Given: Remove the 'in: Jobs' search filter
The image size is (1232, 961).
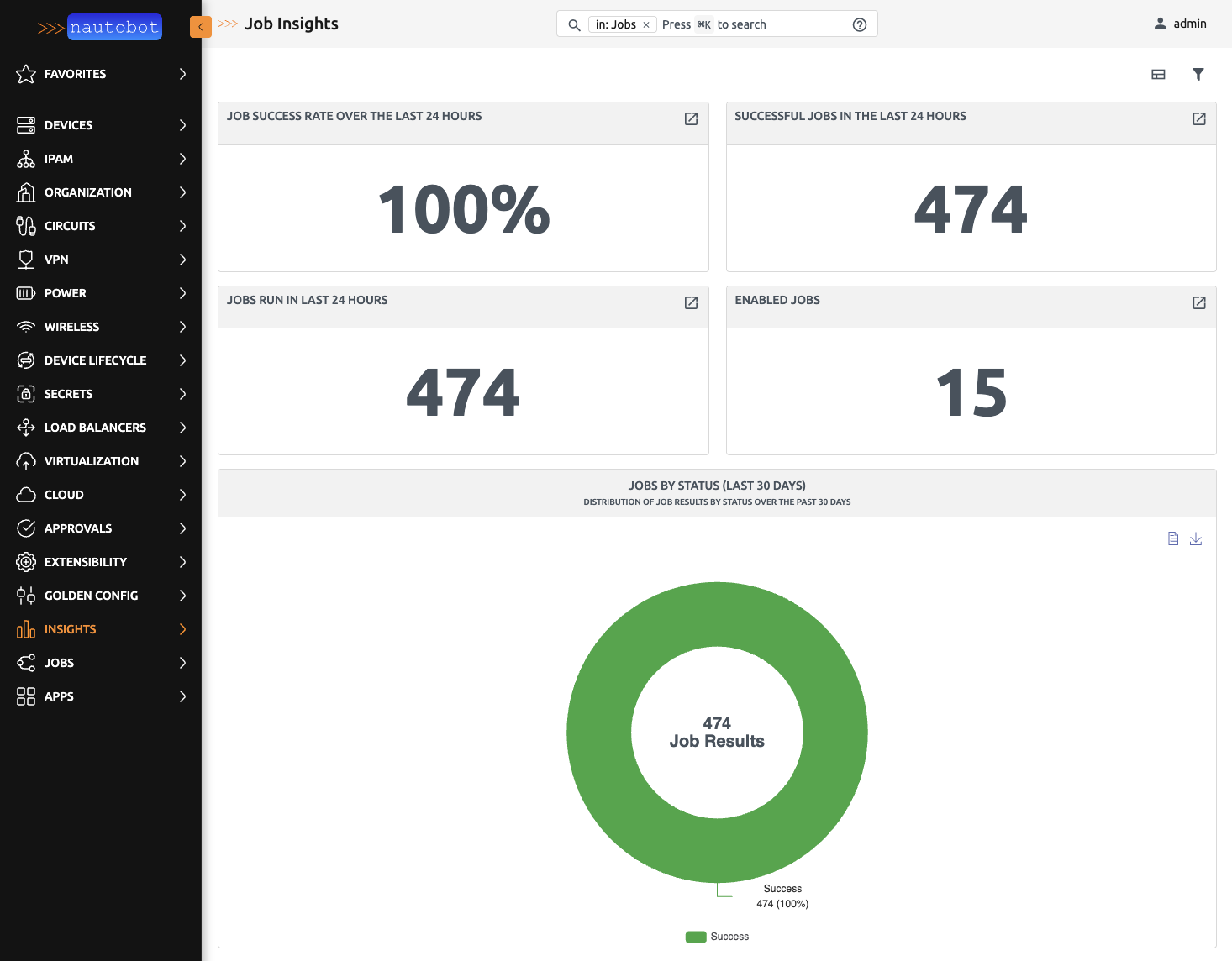Looking at the screenshot, I should pos(647,24).
